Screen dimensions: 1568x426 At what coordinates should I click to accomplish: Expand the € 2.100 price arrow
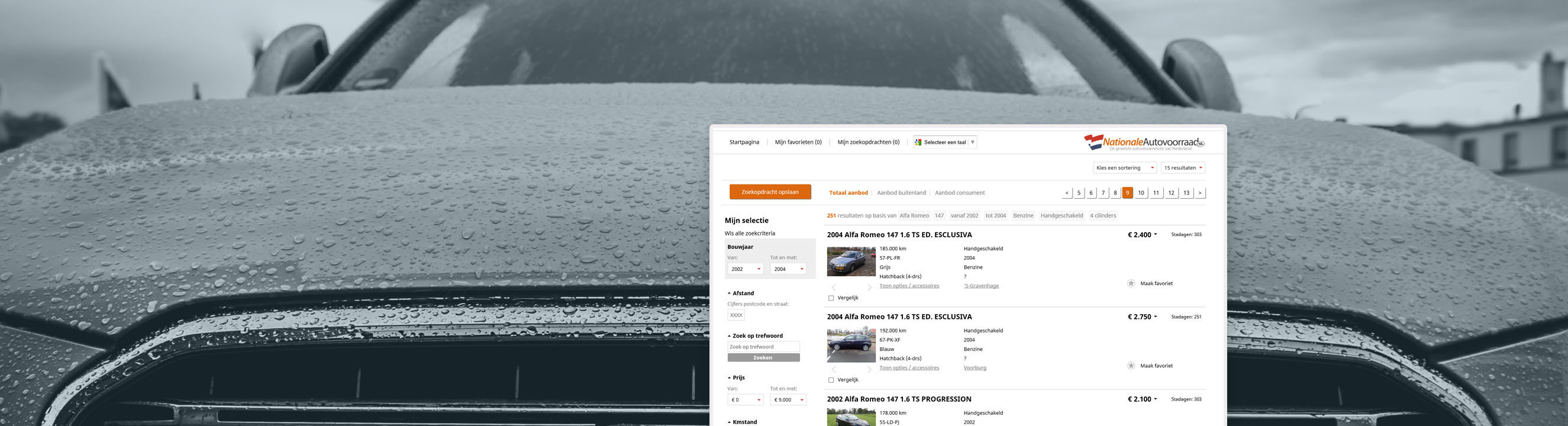point(1156,399)
